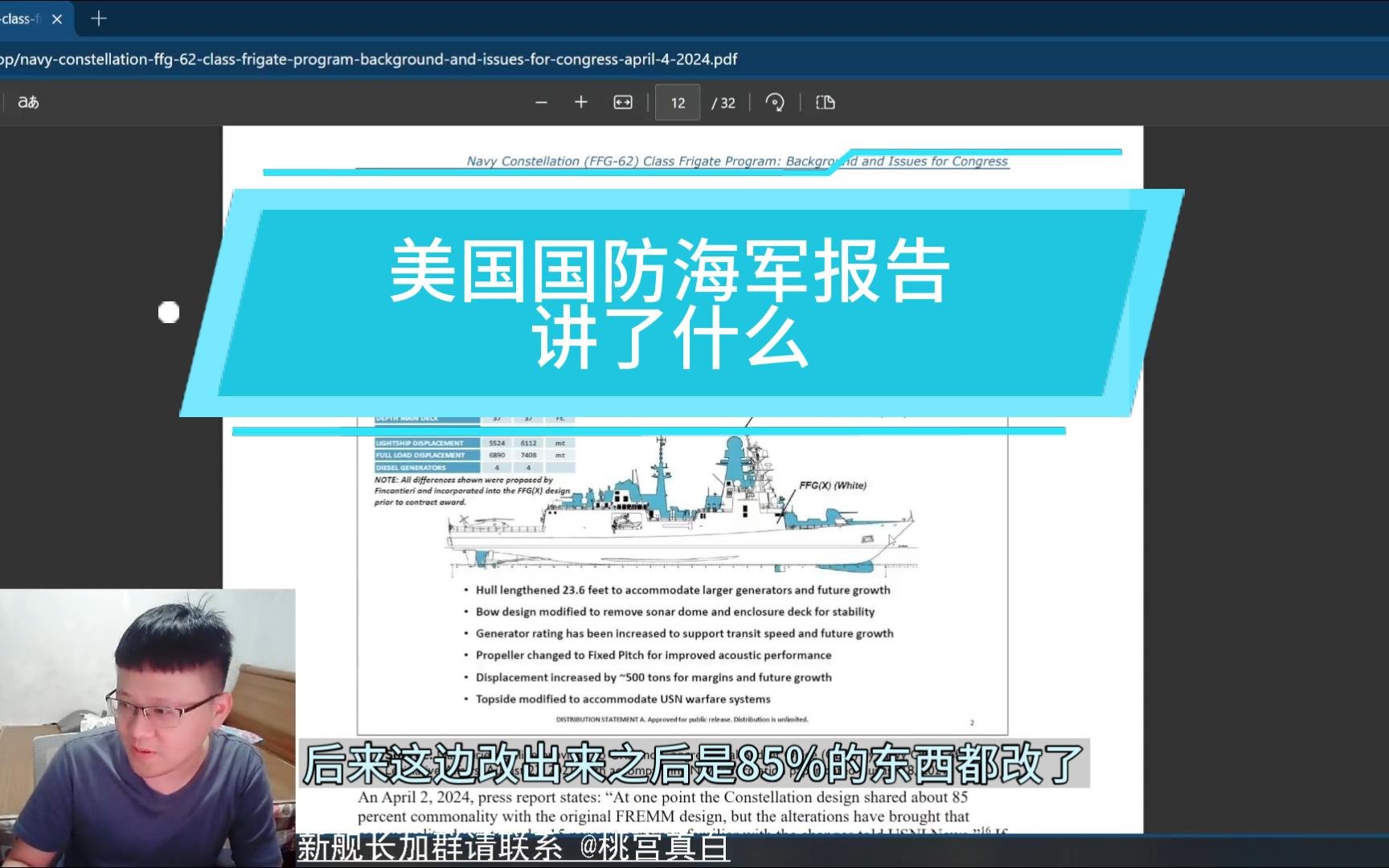The width and height of the screenshot is (1389, 868).
Task: Zoom in the PDF
Action: point(581,102)
